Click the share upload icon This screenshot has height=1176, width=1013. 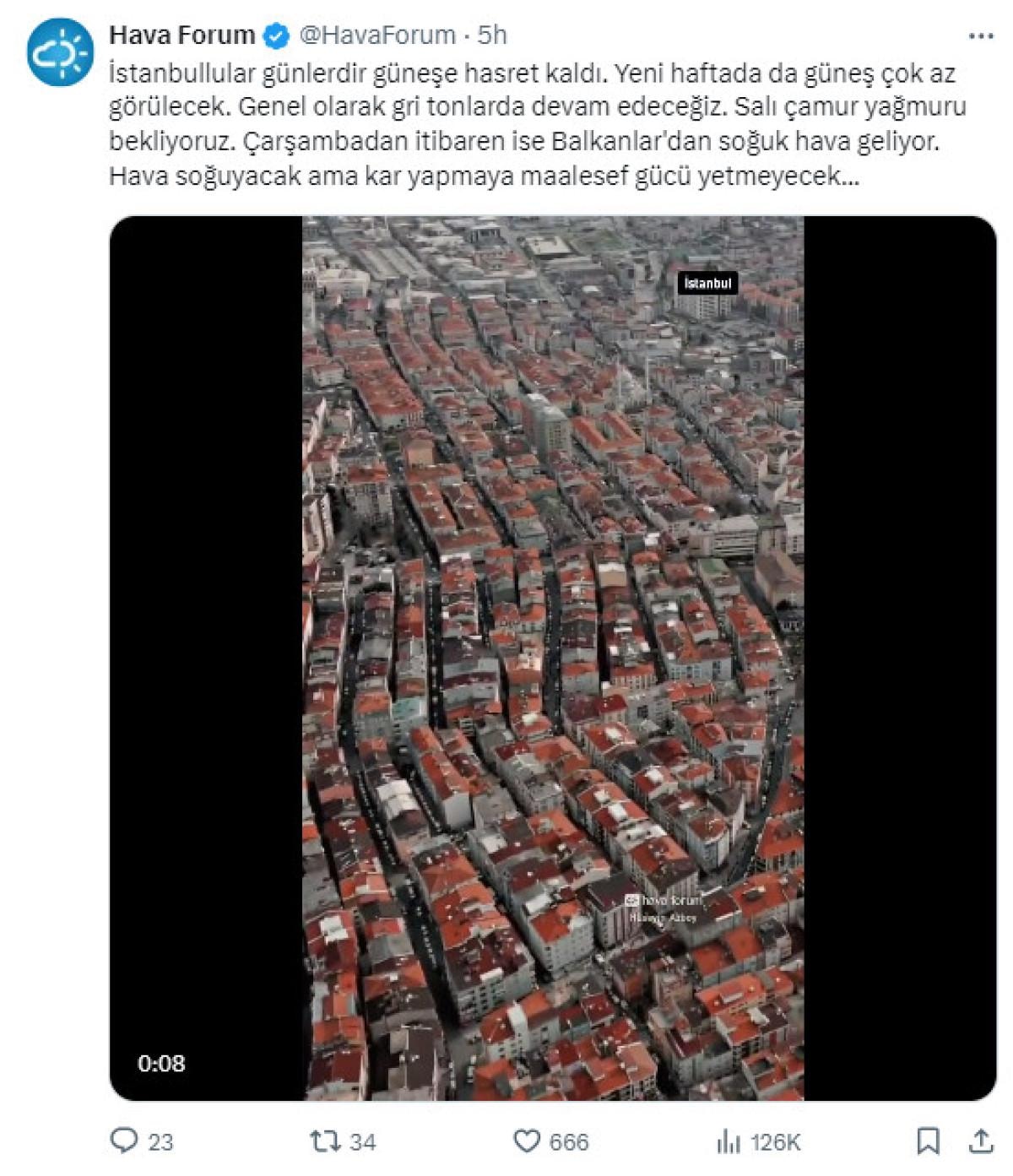[980, 1141]
